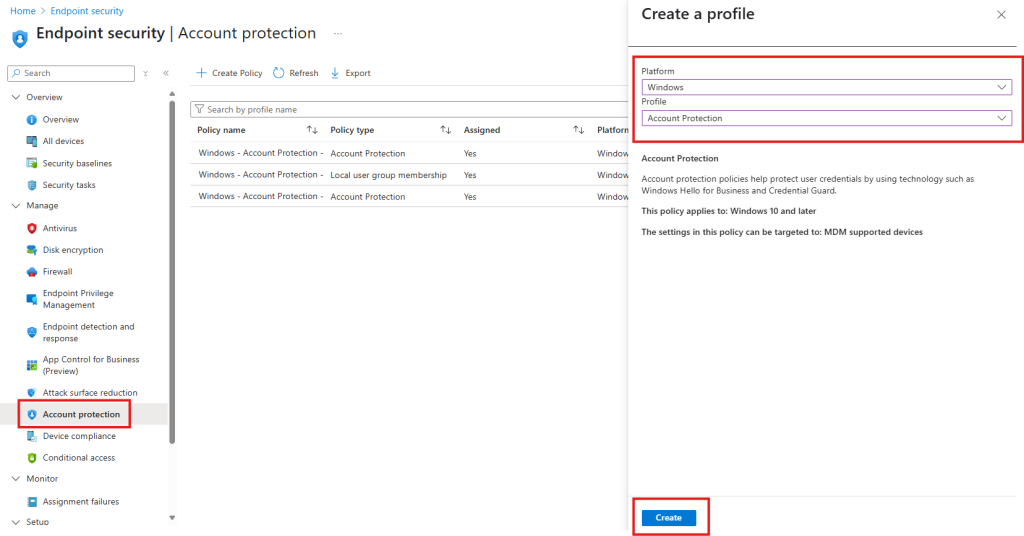Click the Refresh circular arrow icon
The width and height of the screenshot is (1024, 536).
click(279, 72)
